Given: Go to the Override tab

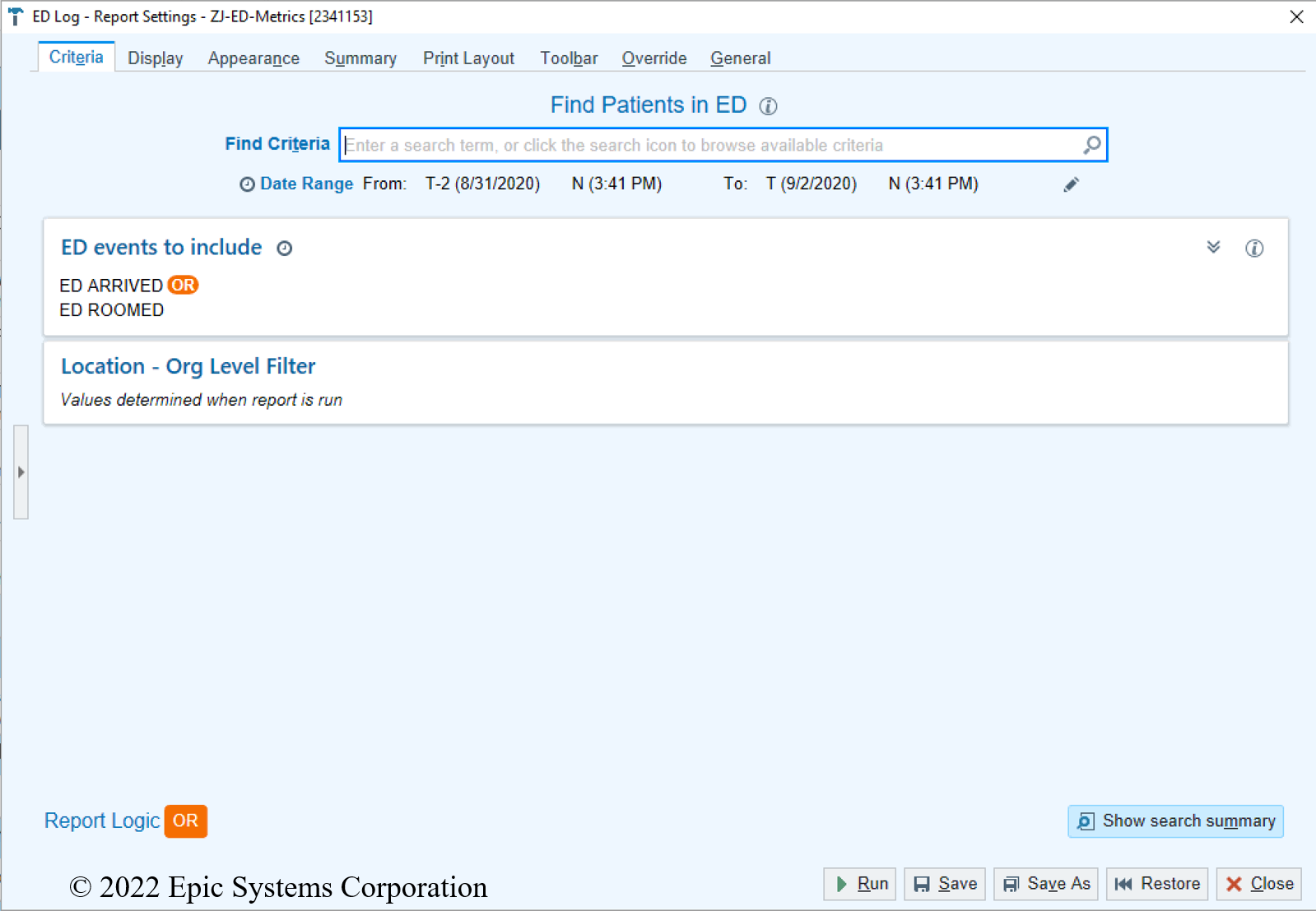Looking at the screenshot, I should point(653,58).
